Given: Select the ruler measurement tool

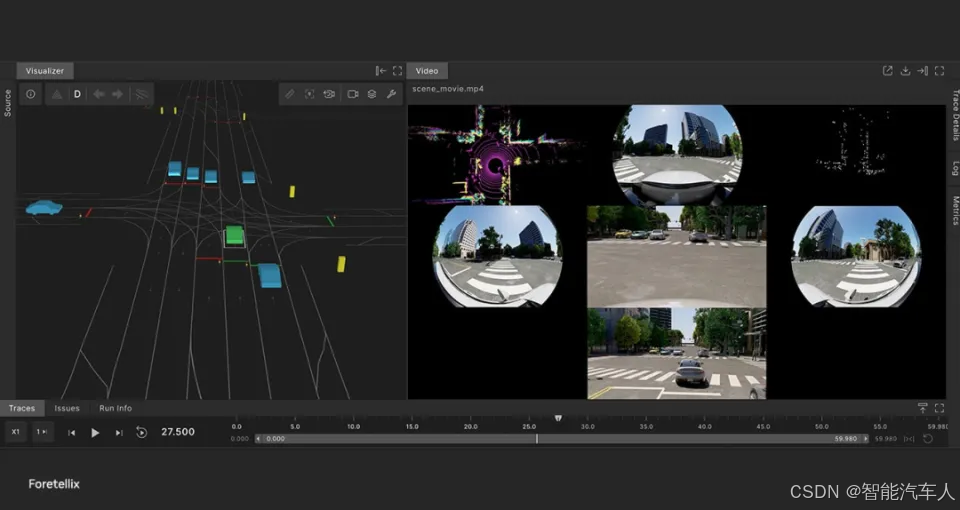Looking at the screenshot, I should (x=290, y=94).
